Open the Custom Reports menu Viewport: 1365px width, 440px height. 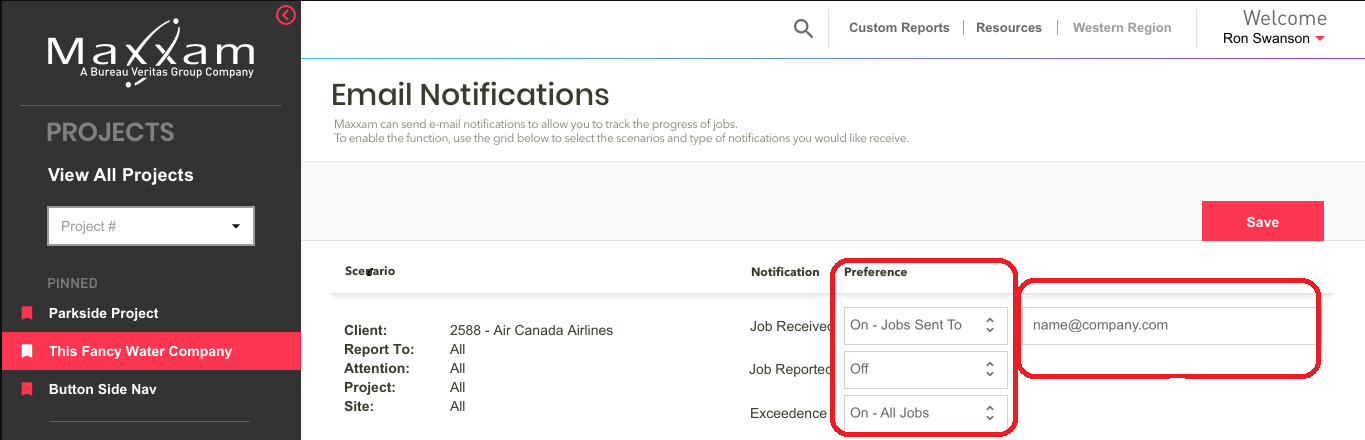(x=899, y=28)
